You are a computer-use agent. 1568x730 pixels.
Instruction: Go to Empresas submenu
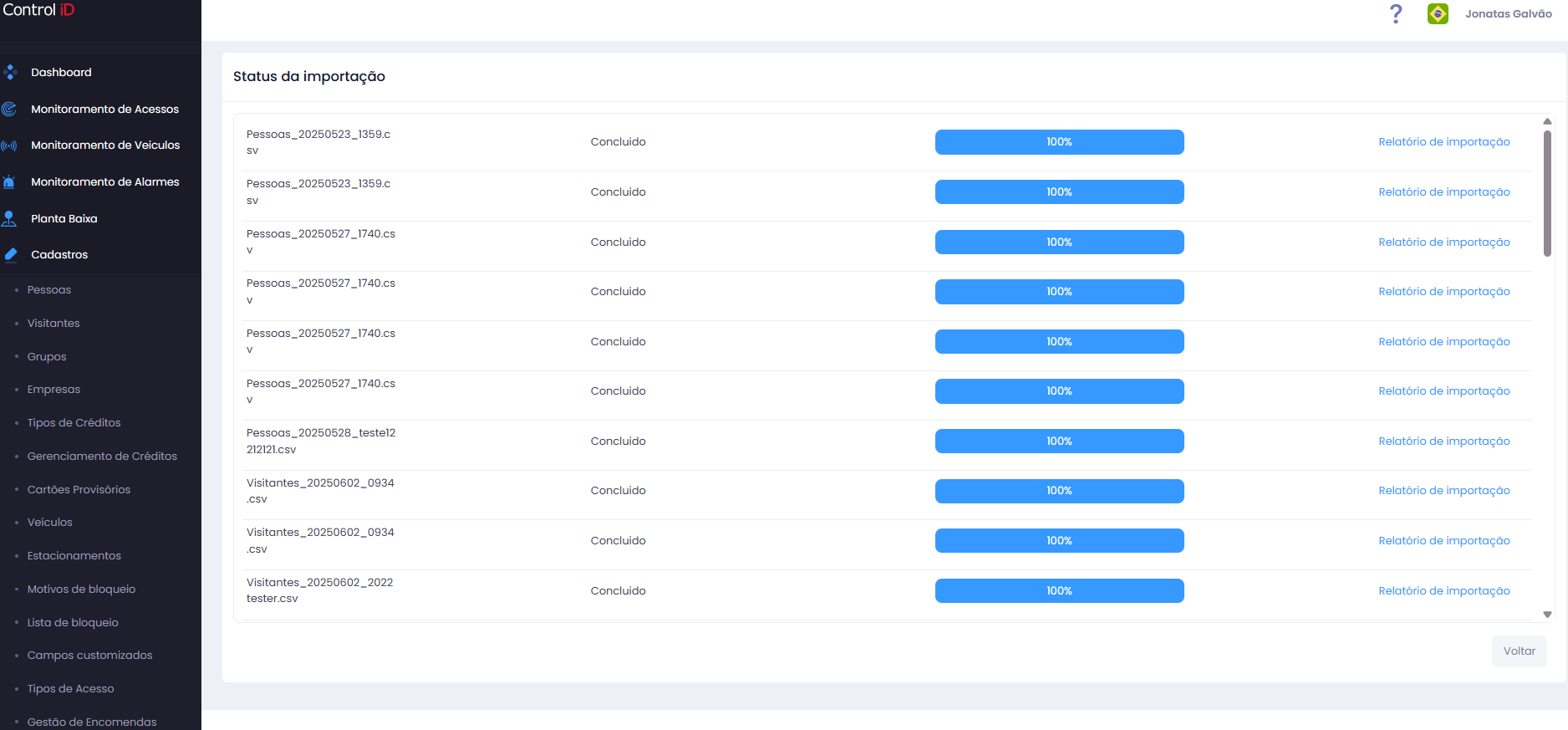[x=53, y=390]
